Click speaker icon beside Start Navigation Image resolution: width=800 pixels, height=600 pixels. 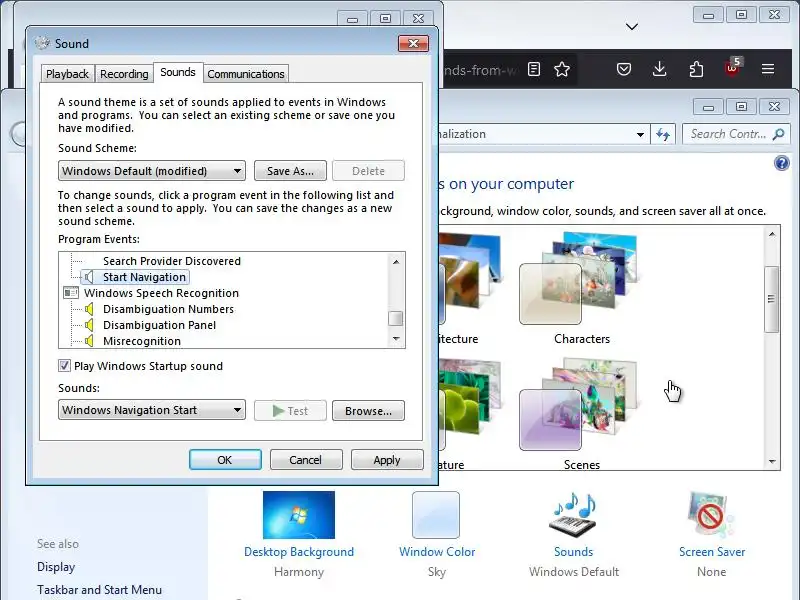click(x=89, y=277)
